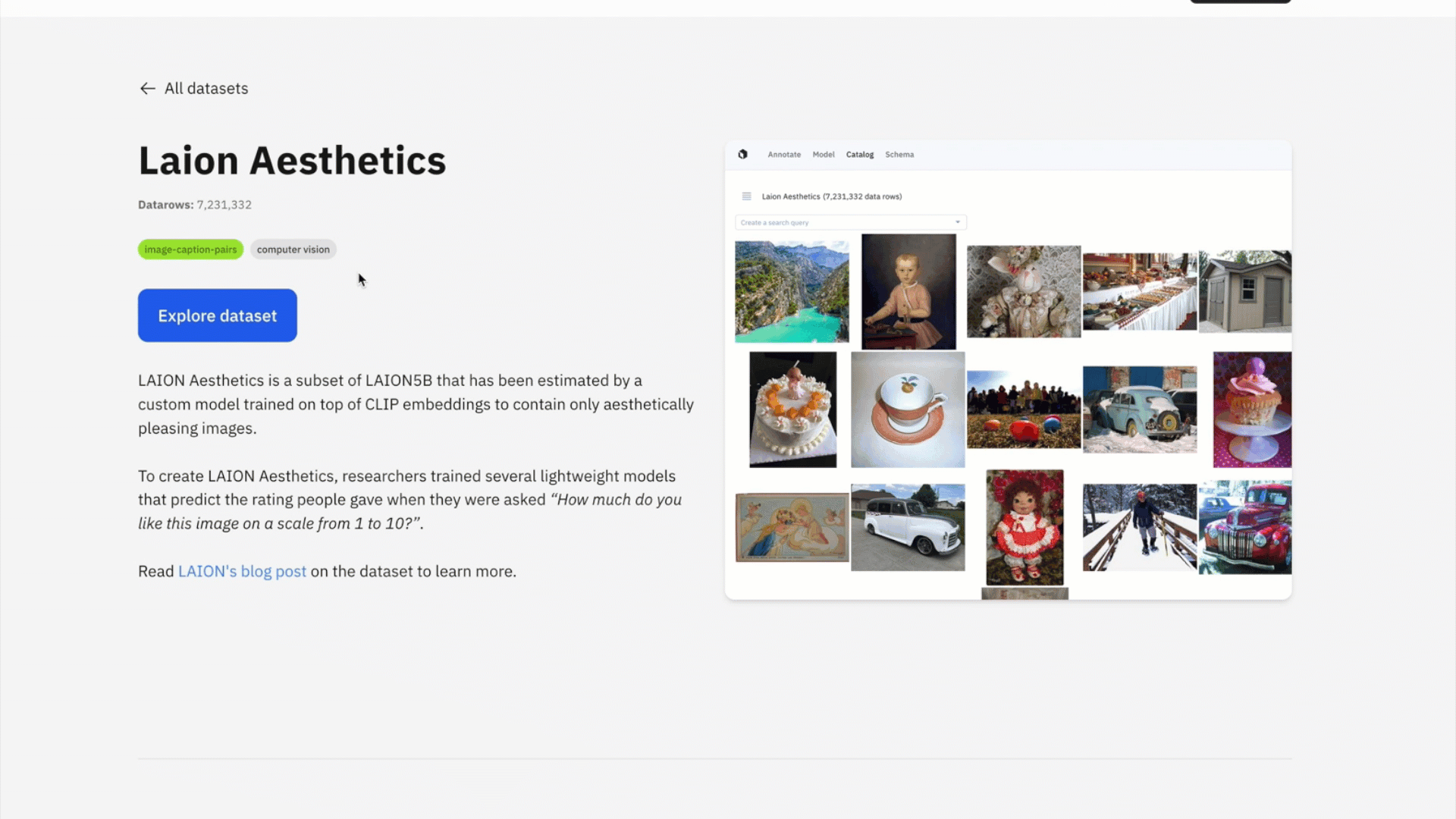Expand the search query dropdown arrow
1456x819 pixels.
pyautogui.click(x=958, y=222)
